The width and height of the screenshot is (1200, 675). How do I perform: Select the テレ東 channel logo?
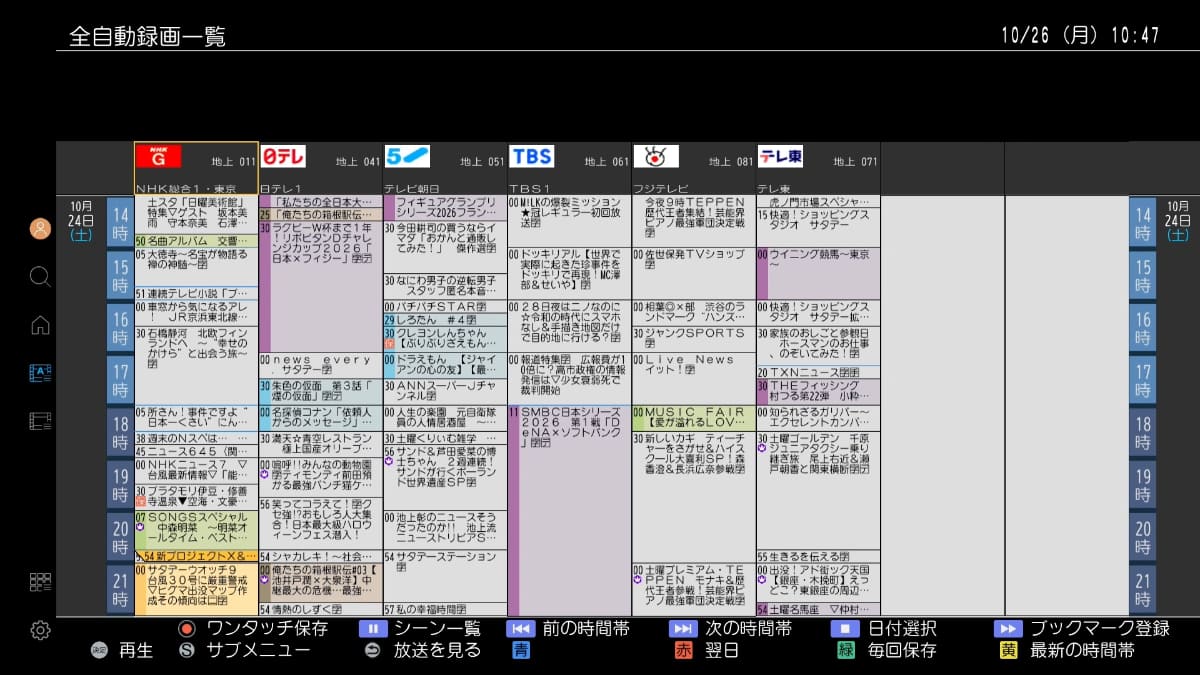(x=781, y=156)
